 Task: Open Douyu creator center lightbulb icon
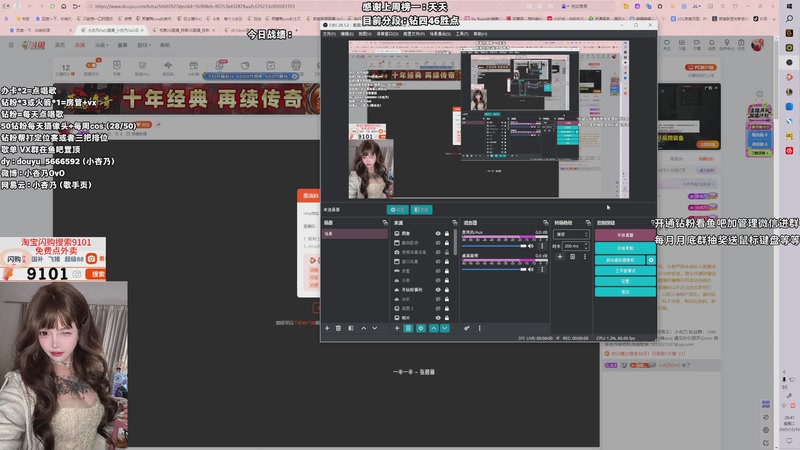point(727,44)
